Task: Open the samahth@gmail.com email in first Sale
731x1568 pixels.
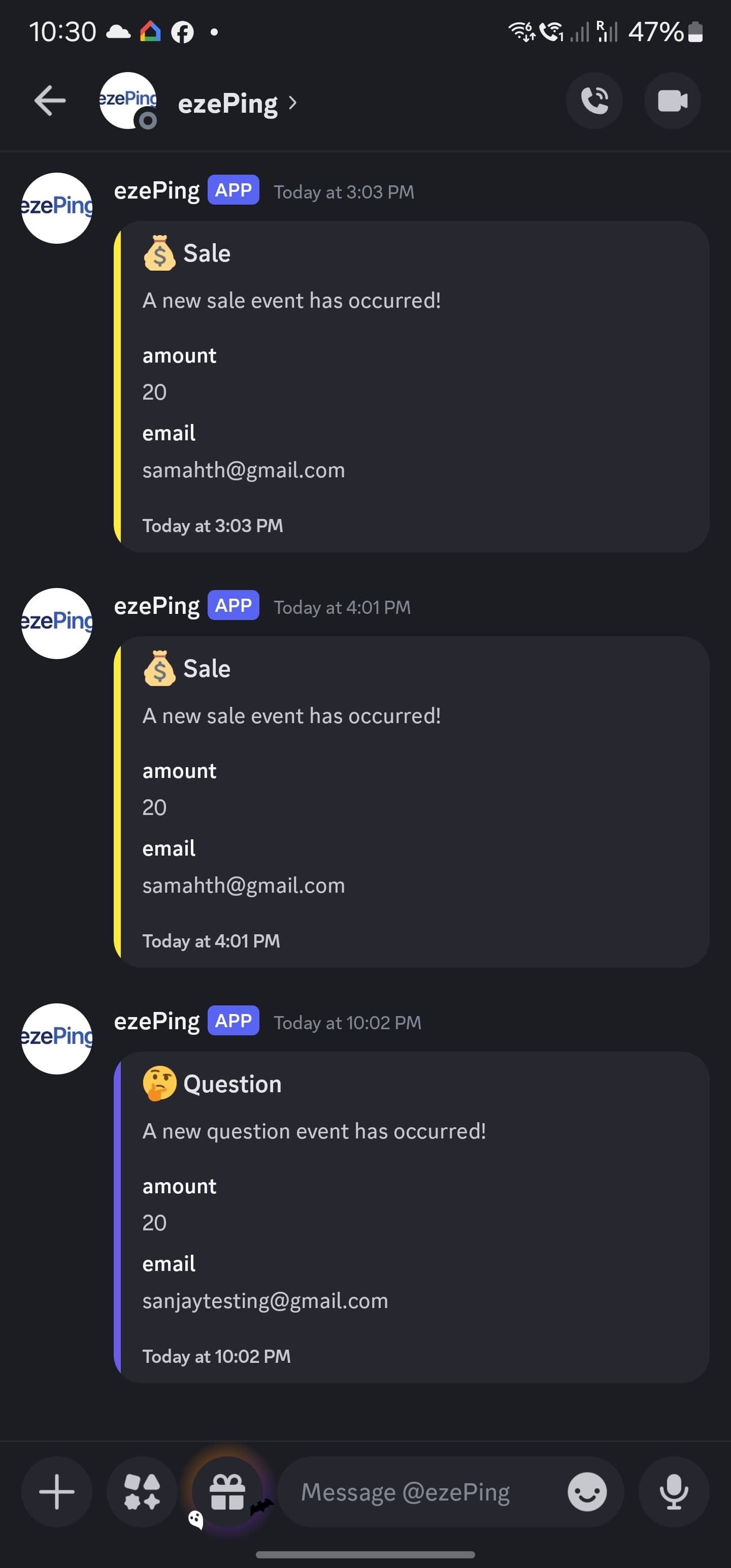Action: 244,470
